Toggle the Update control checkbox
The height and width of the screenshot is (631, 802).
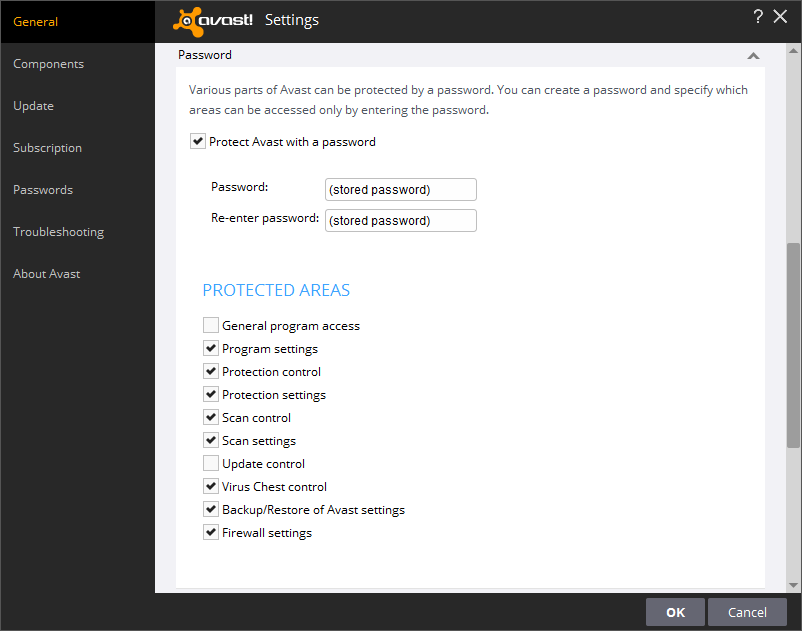coord(211,463)
